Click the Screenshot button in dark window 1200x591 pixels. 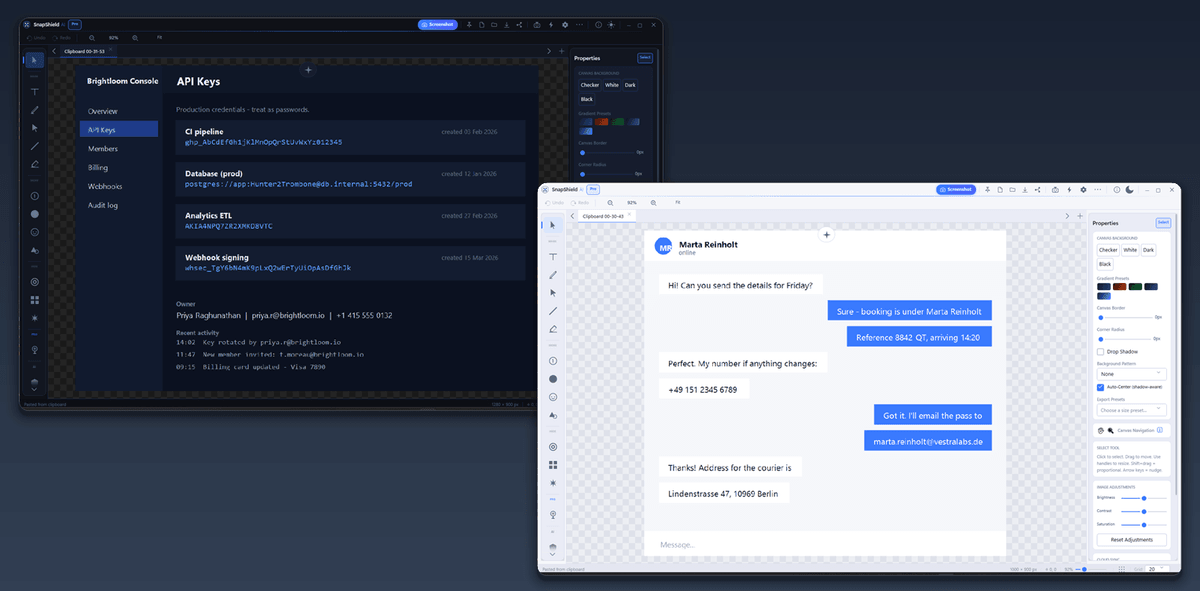click(x=438, y=24)
